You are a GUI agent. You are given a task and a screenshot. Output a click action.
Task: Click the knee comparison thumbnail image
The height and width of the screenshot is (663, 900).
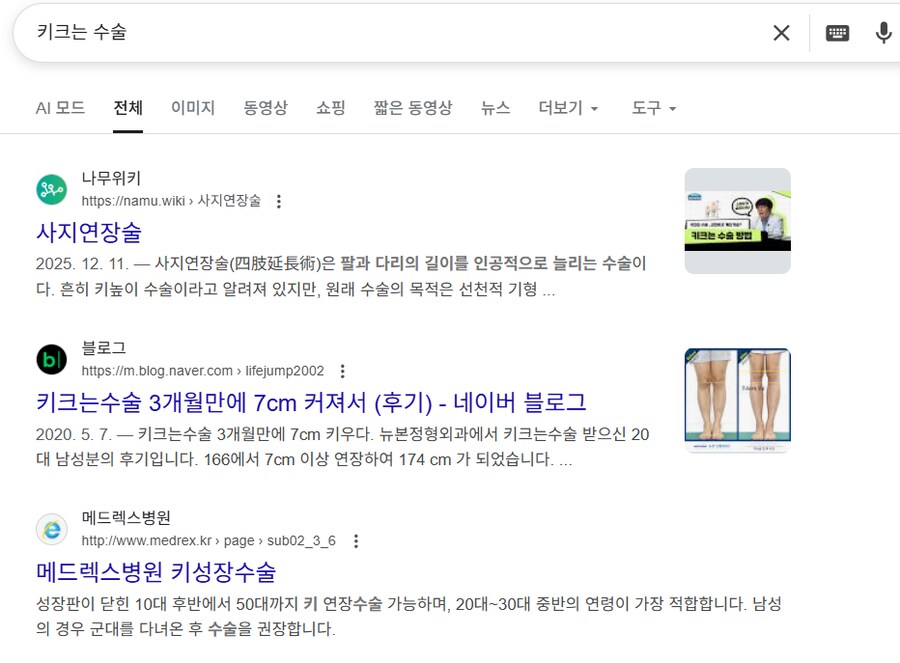point(737,400)
